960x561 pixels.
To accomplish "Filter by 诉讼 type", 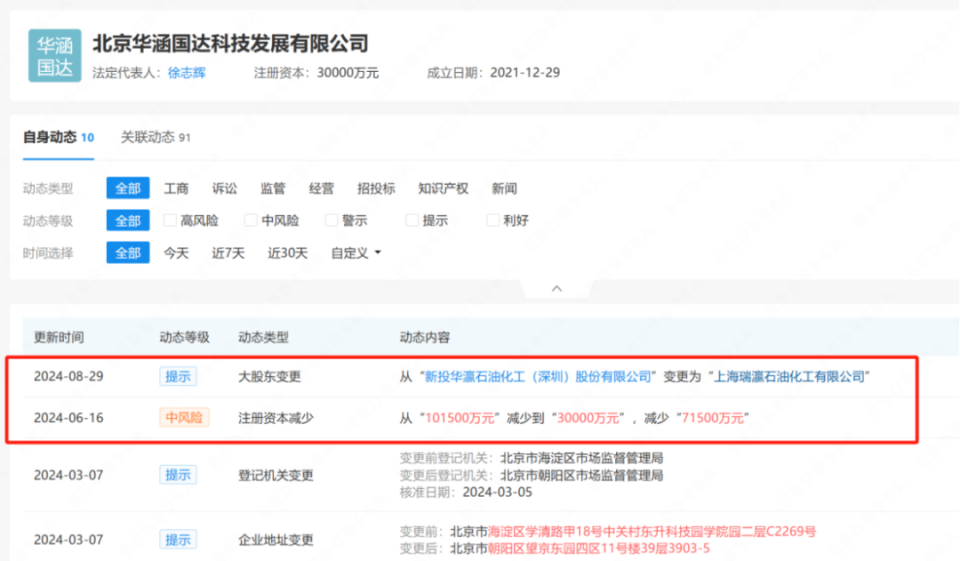I will coord(225,189).
